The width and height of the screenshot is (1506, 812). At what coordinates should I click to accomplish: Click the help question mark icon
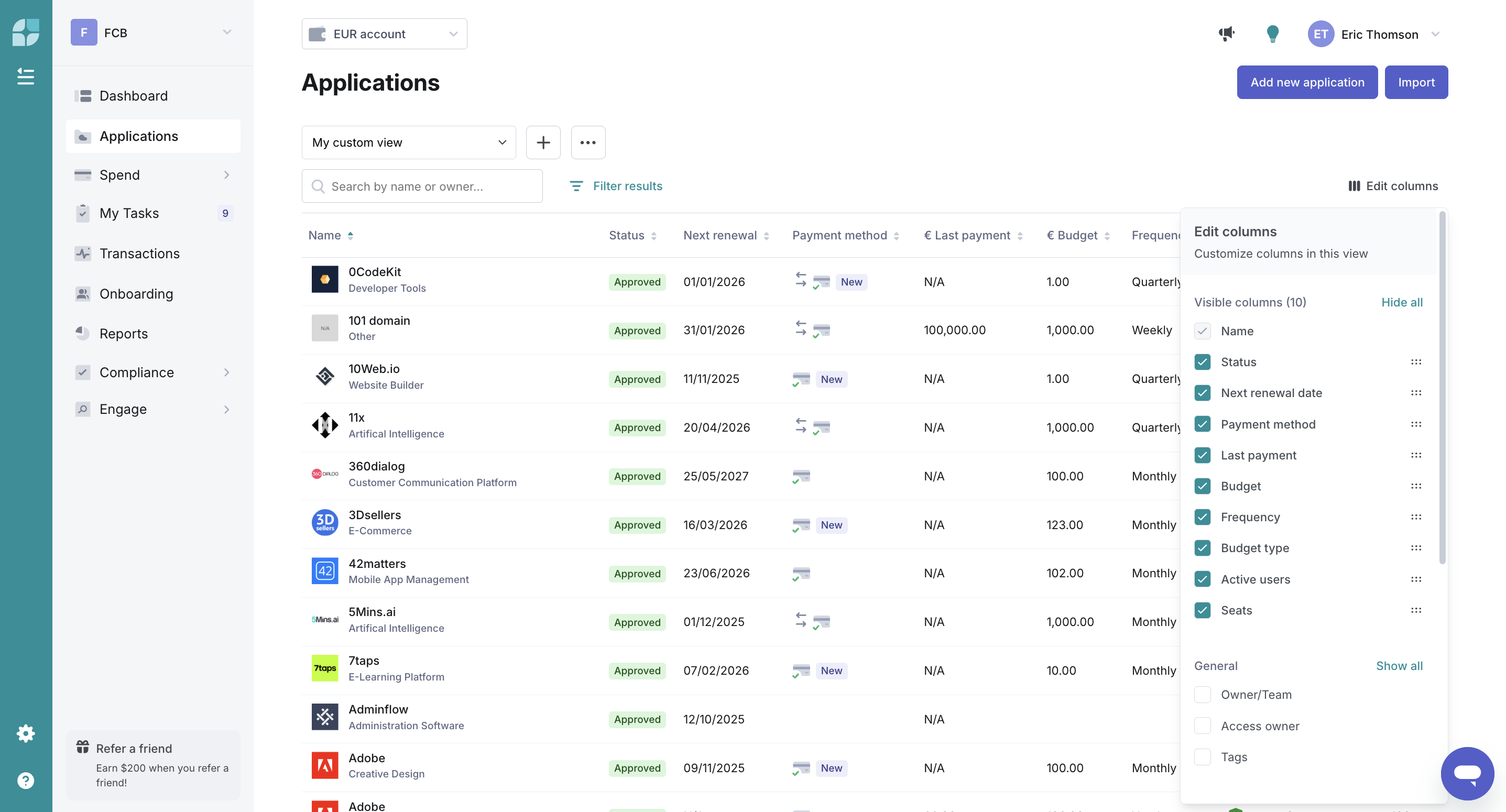[x=26, y=781]
